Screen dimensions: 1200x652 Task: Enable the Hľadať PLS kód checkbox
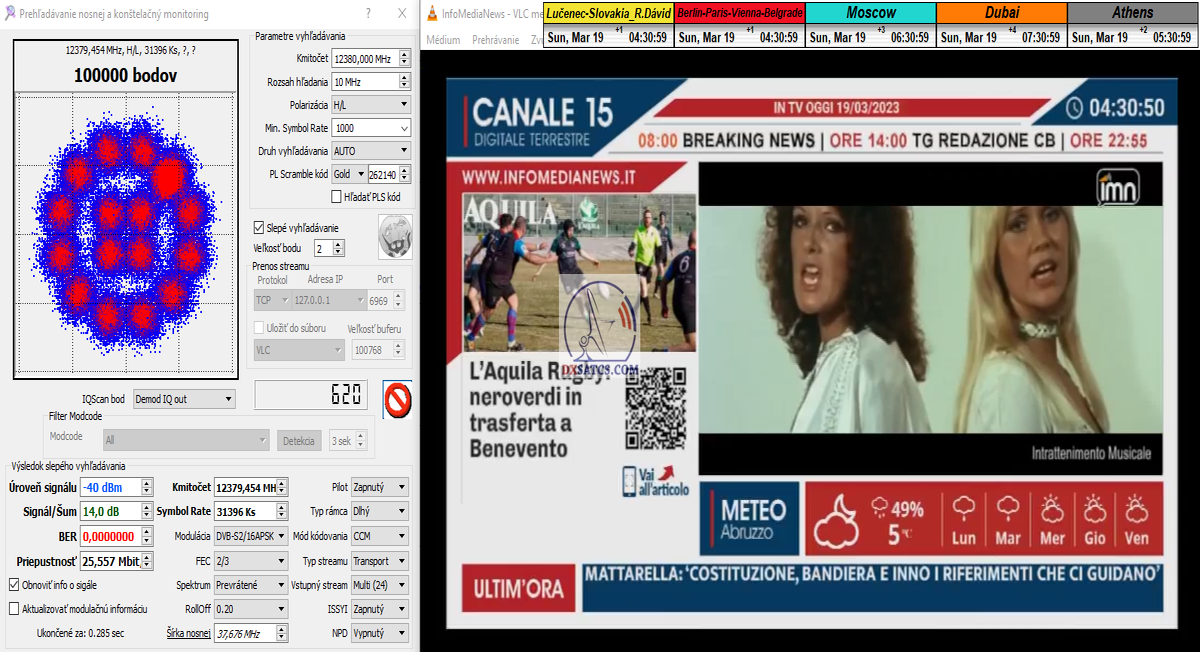click(337, 197)
